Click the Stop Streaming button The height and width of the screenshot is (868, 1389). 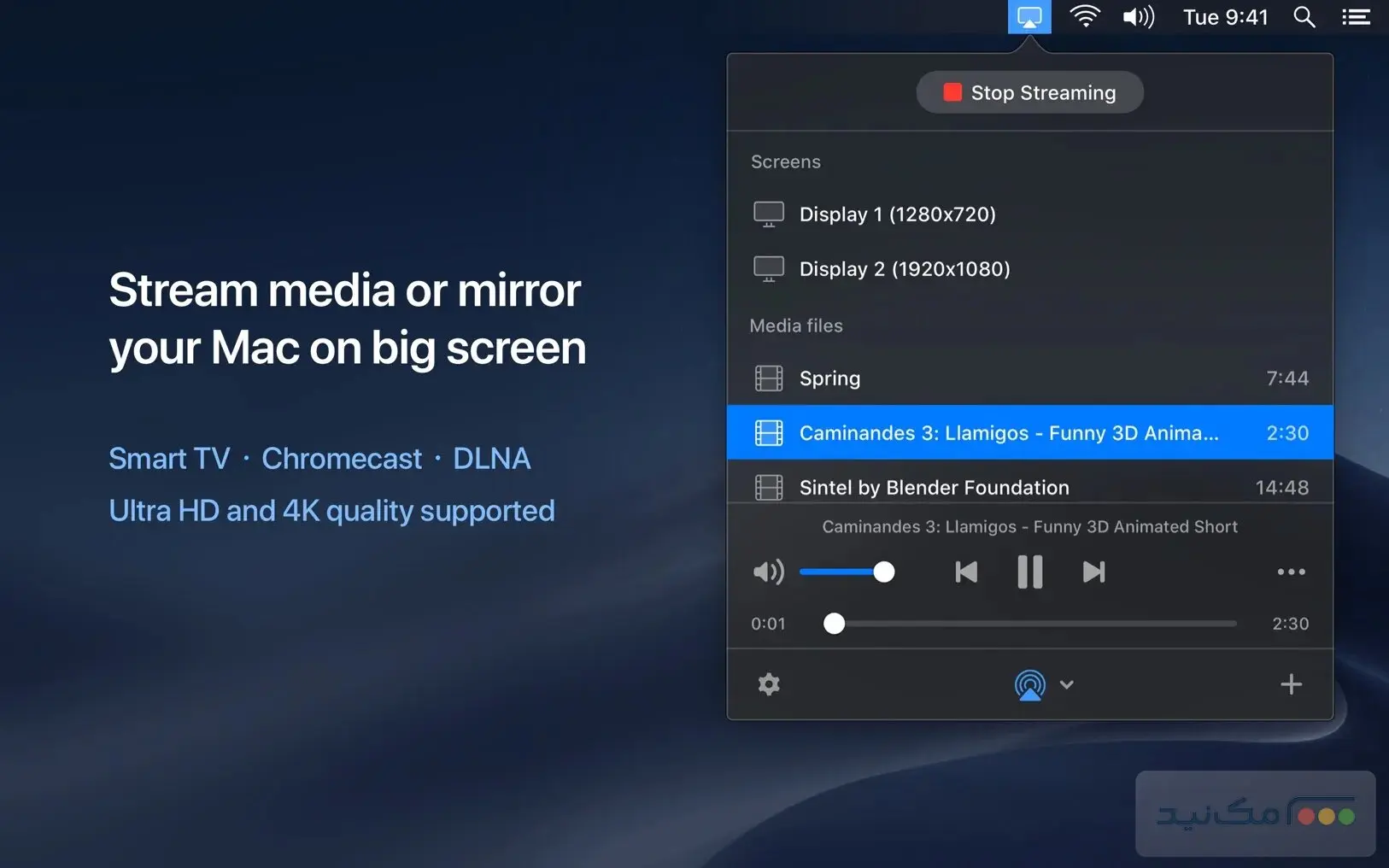tap(1029, 92)
